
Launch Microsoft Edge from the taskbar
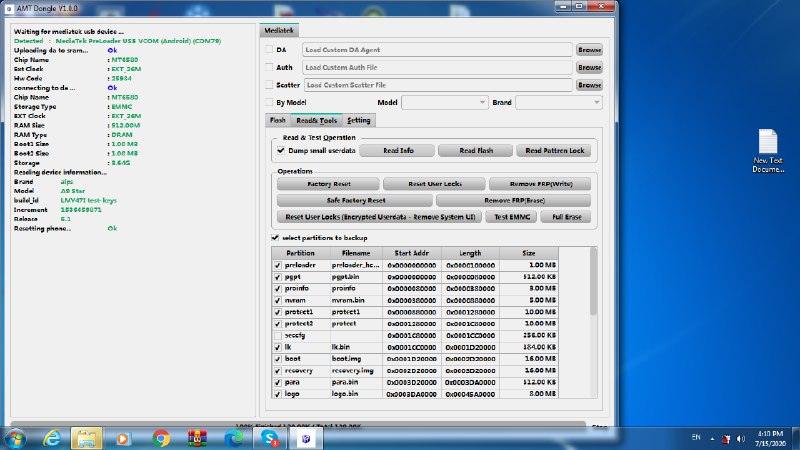234,438
